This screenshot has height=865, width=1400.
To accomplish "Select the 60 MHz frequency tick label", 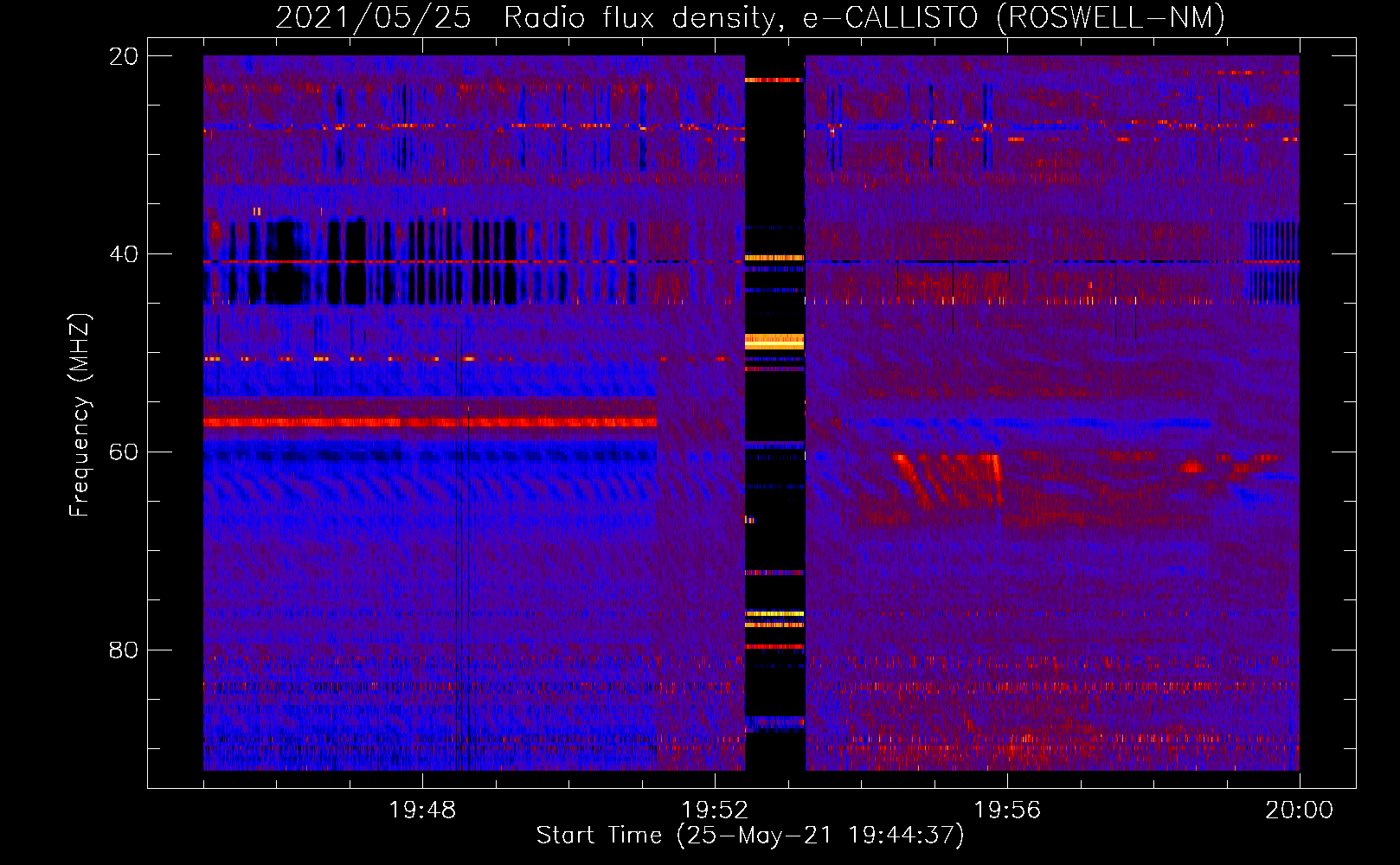I will (123, 452).
